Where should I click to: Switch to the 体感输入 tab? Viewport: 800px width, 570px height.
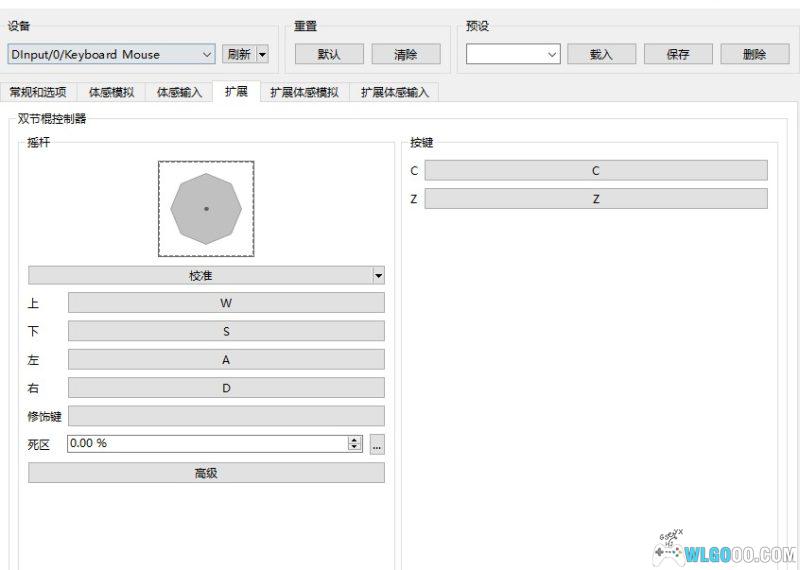pyautogui.click(x=179, y=92)
